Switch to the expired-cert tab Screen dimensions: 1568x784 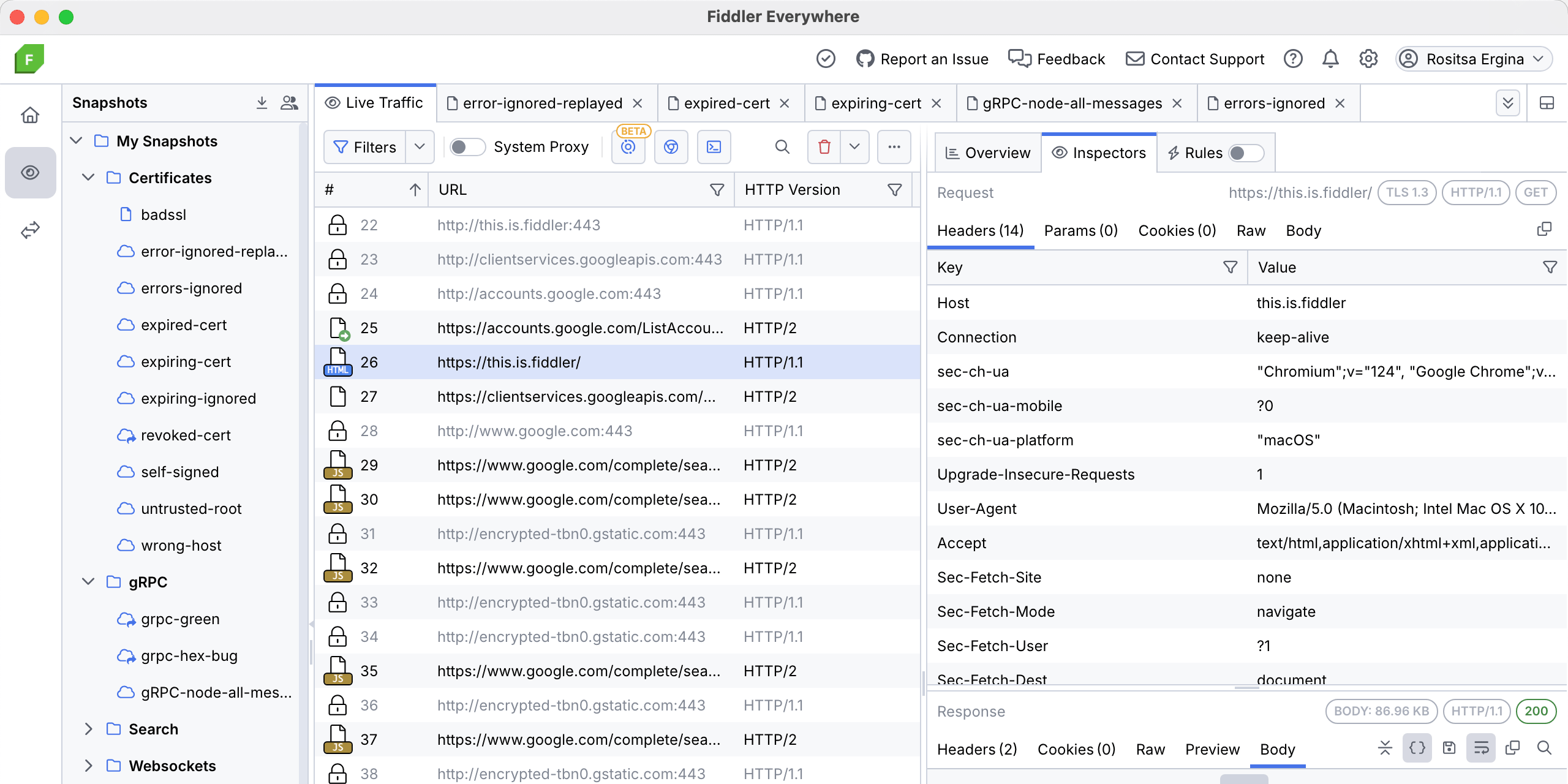click(x=726, y=104)
